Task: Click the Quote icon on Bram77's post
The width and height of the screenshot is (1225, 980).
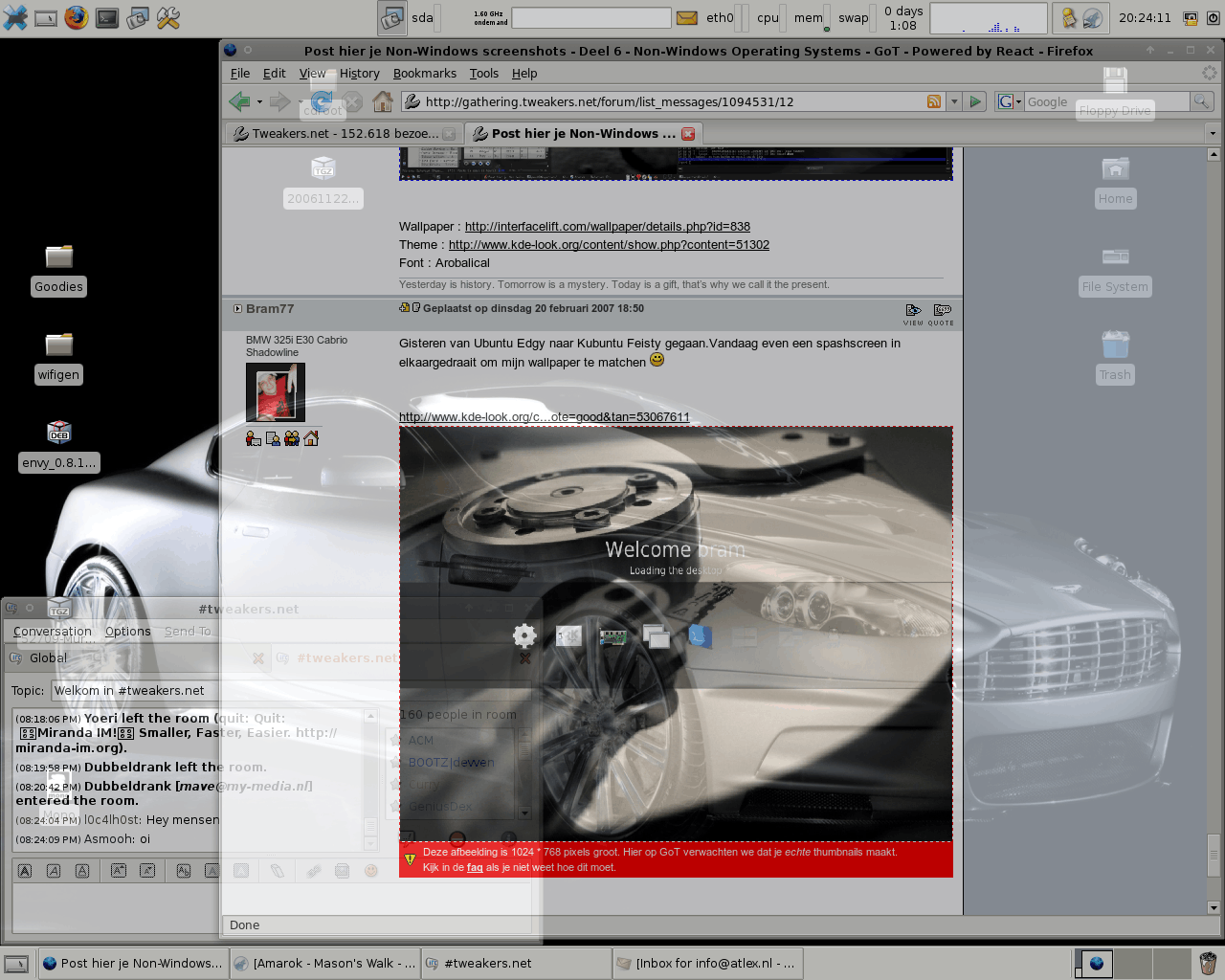Action: click(942, 314)
